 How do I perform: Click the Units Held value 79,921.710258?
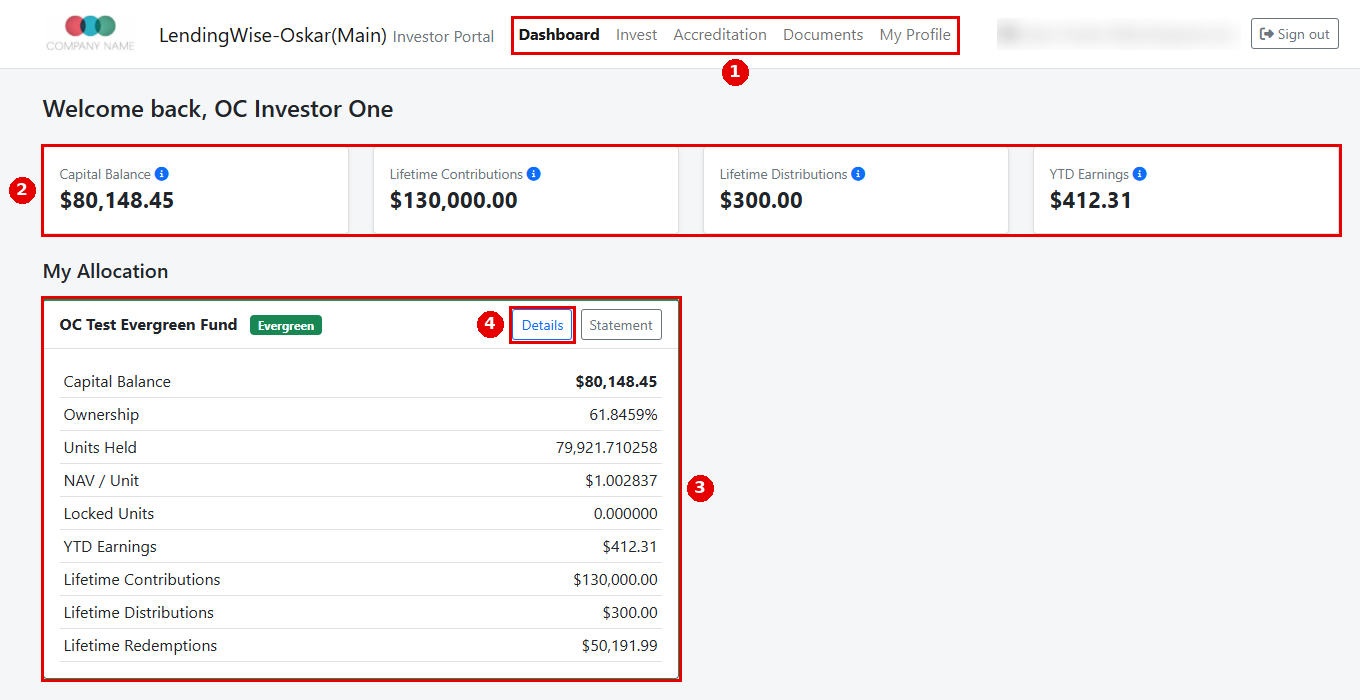(607, 448)
